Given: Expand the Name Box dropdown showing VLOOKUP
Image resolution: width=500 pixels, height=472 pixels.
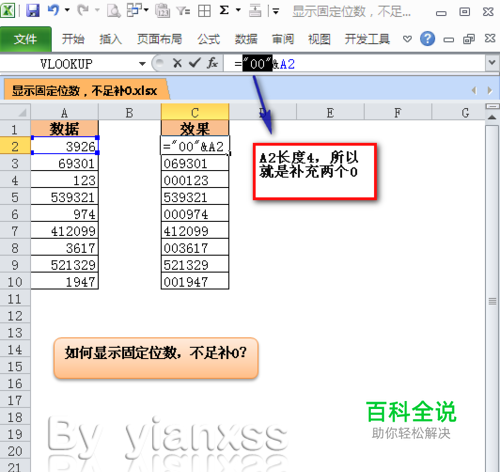Looking at the screenshot, I should click(x=142, y=63).
